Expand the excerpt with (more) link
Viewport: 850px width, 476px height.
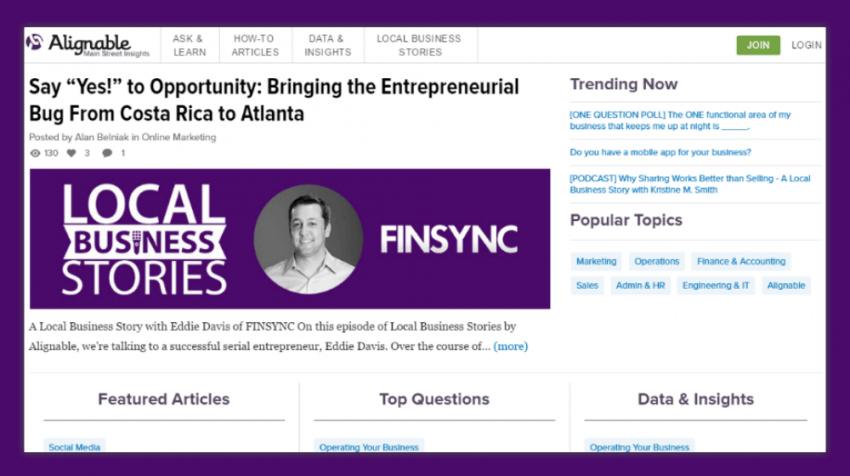click(x=511, y=346)
